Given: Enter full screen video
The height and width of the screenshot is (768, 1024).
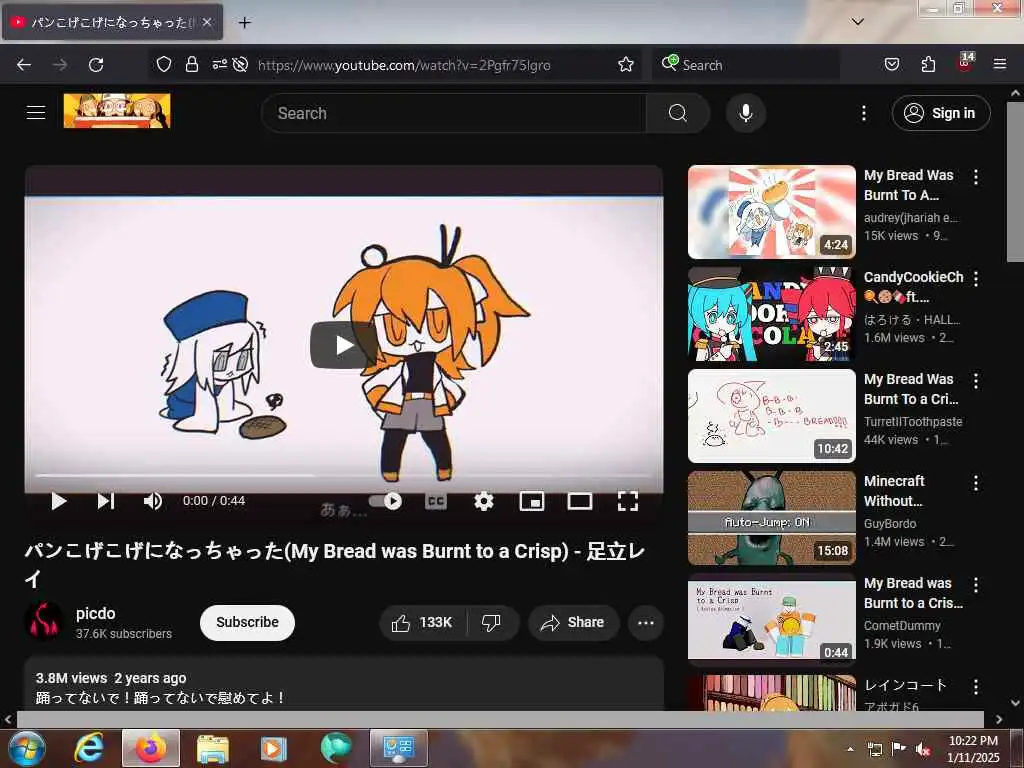Looking at the screenshot, I should click(x=628, y=501).
